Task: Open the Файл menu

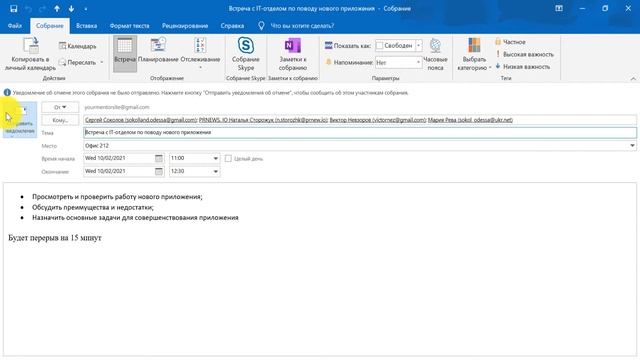Action: point(15,26)
